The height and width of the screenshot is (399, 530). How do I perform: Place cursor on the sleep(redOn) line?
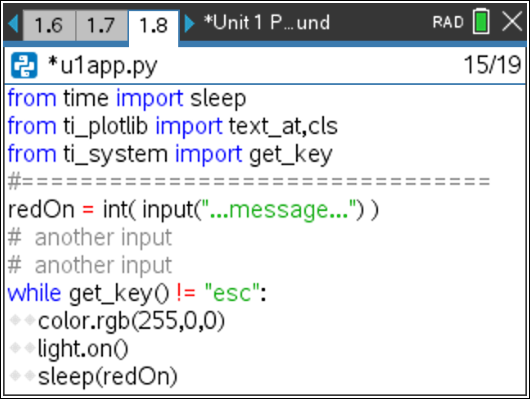pyautogui.click(x=107, y=377)
